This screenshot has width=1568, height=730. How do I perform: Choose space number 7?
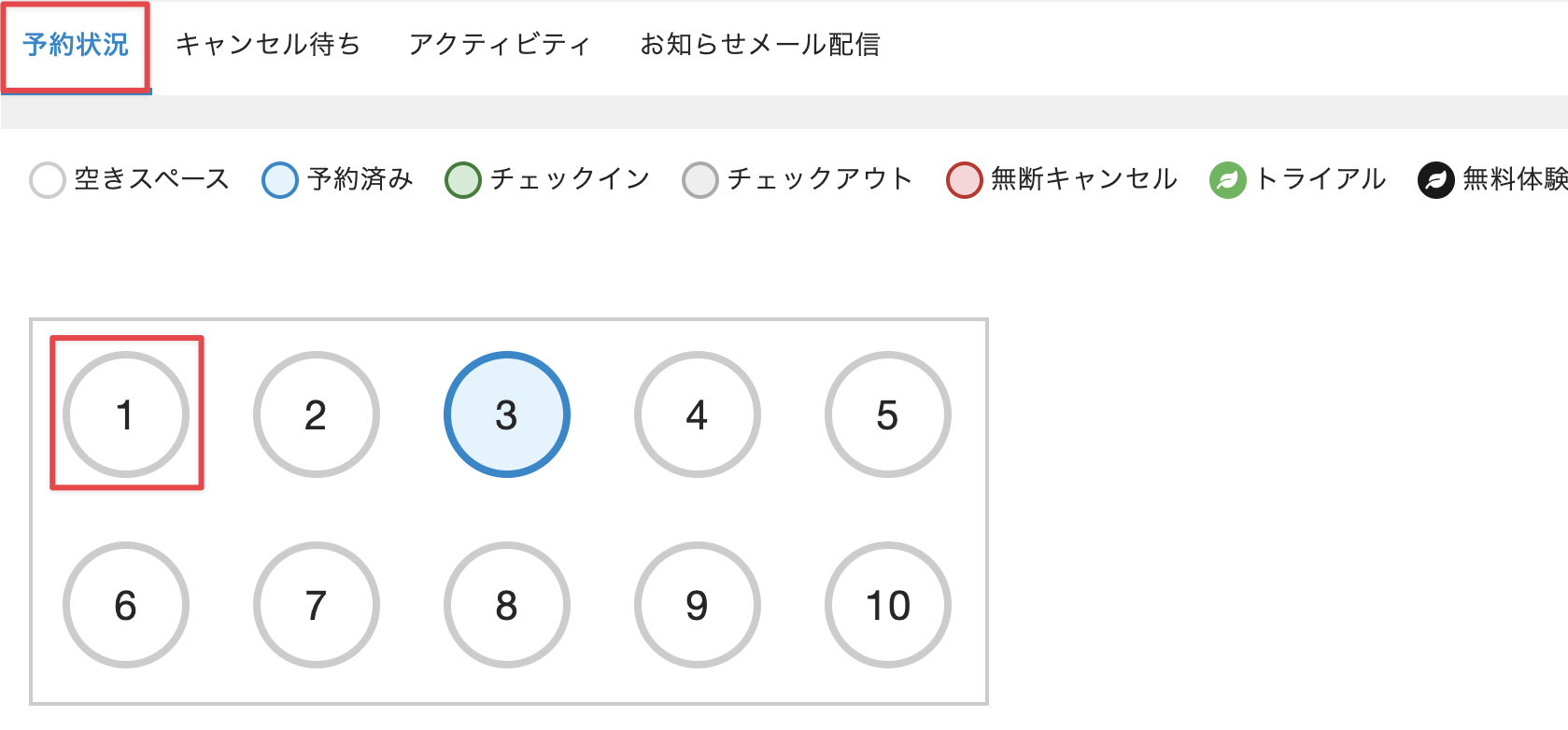click(317, 605)
